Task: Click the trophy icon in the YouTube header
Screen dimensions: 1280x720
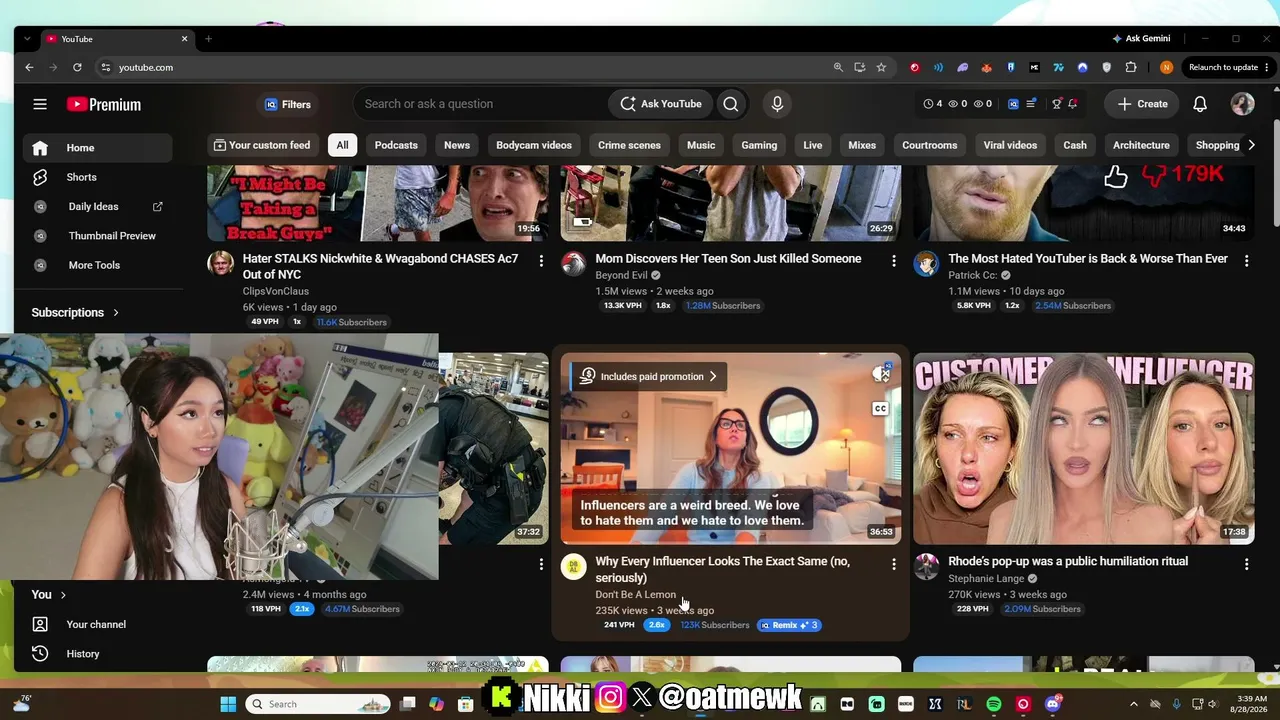Action: [1056, 104]
